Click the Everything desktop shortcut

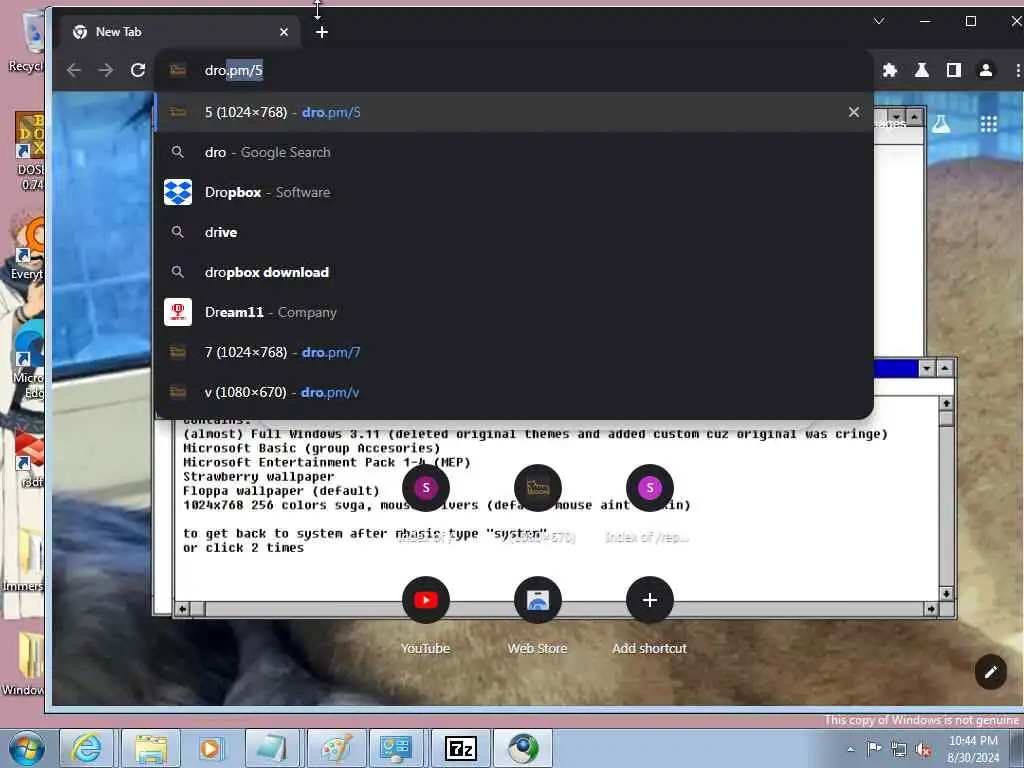pos(29,249)
